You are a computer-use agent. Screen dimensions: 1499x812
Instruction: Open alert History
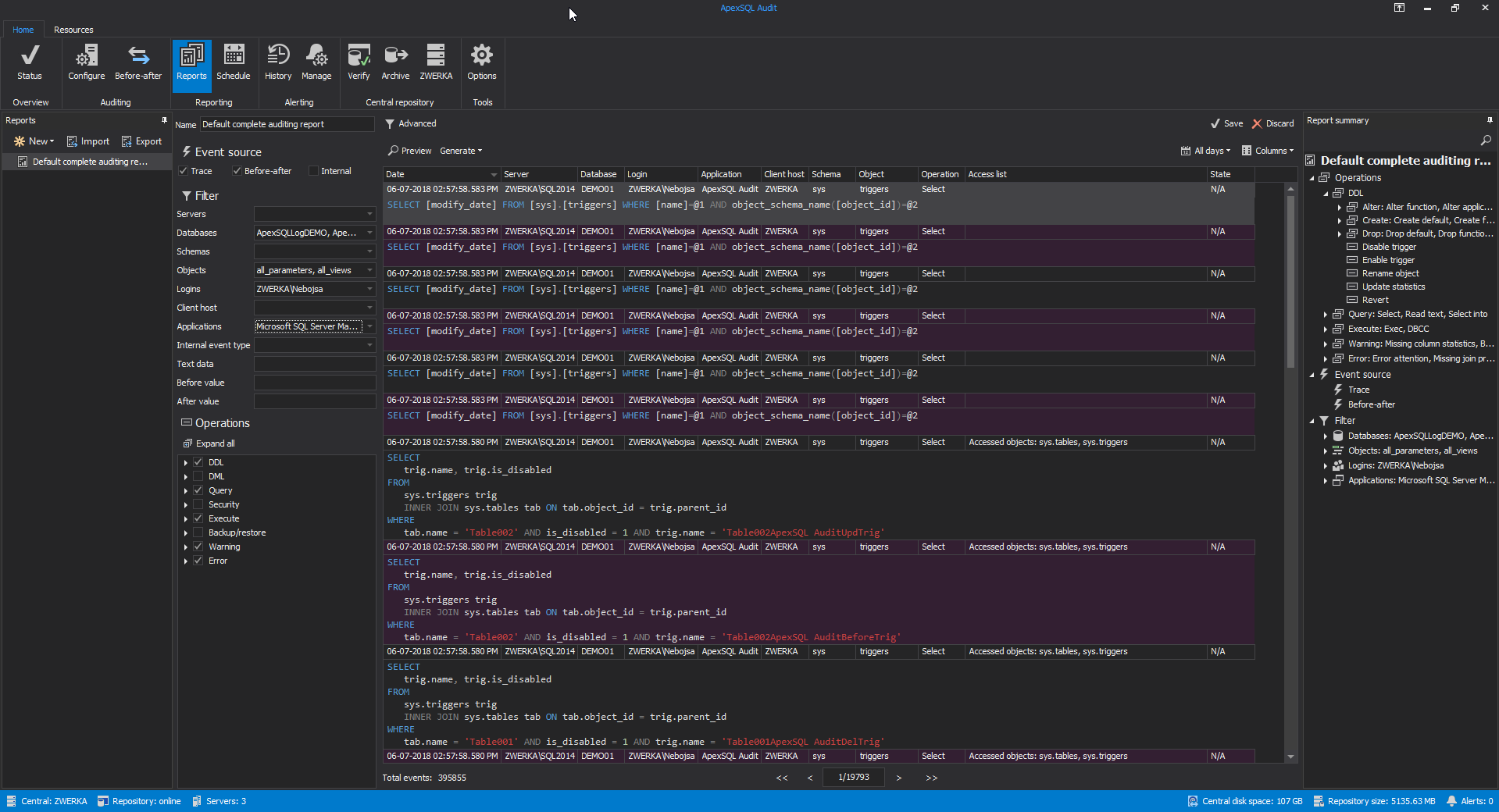click(278, 62)
